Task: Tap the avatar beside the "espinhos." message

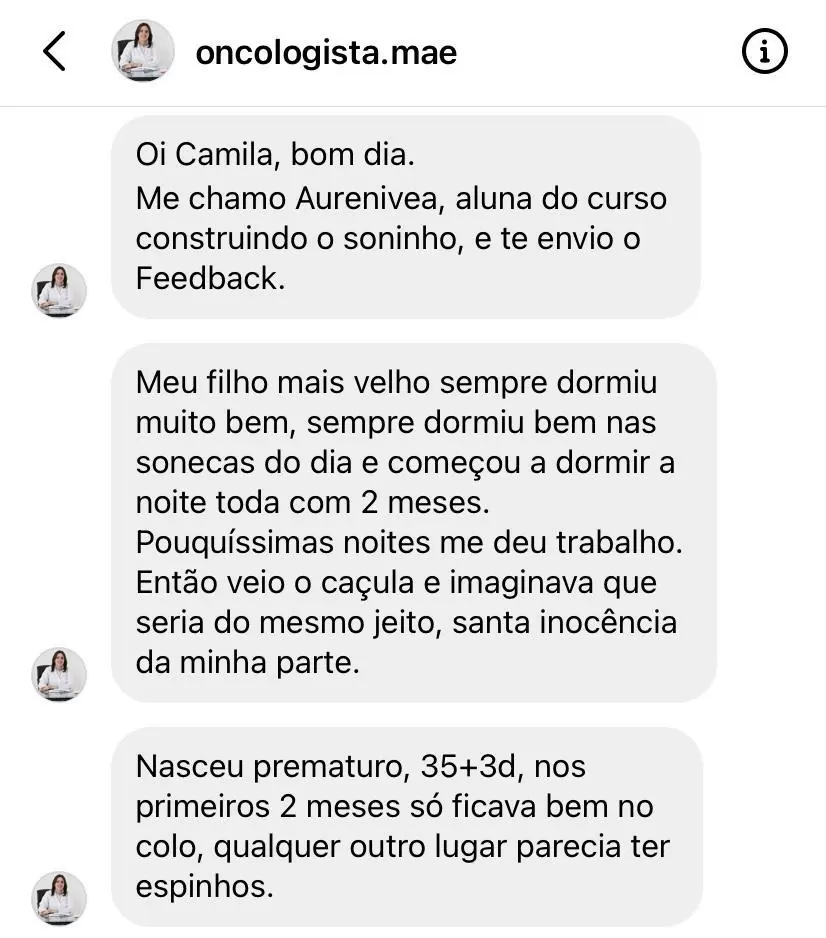Action: tap(59, 897)
